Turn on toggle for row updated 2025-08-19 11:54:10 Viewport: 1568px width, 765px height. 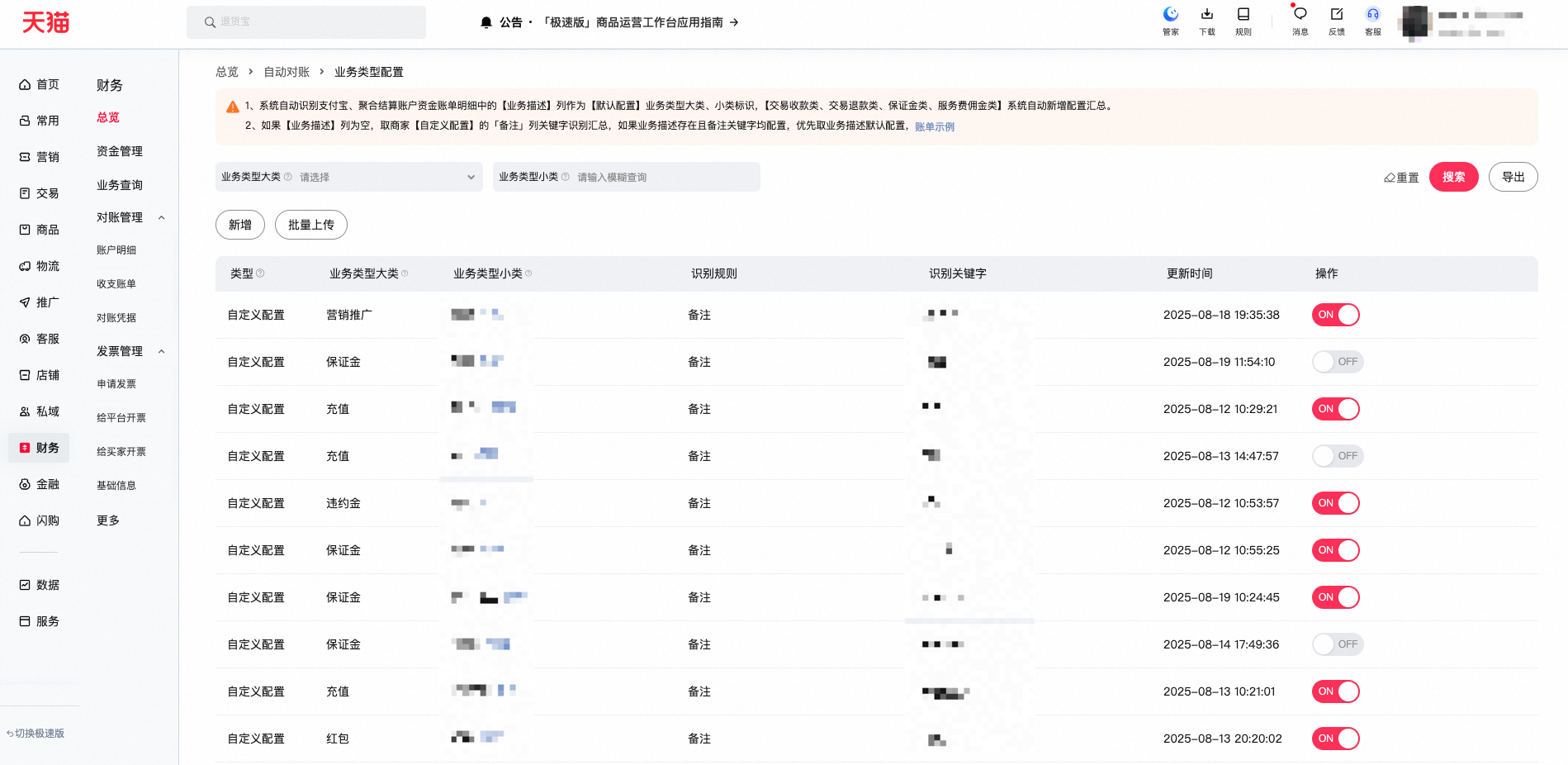pos(1337,362)
